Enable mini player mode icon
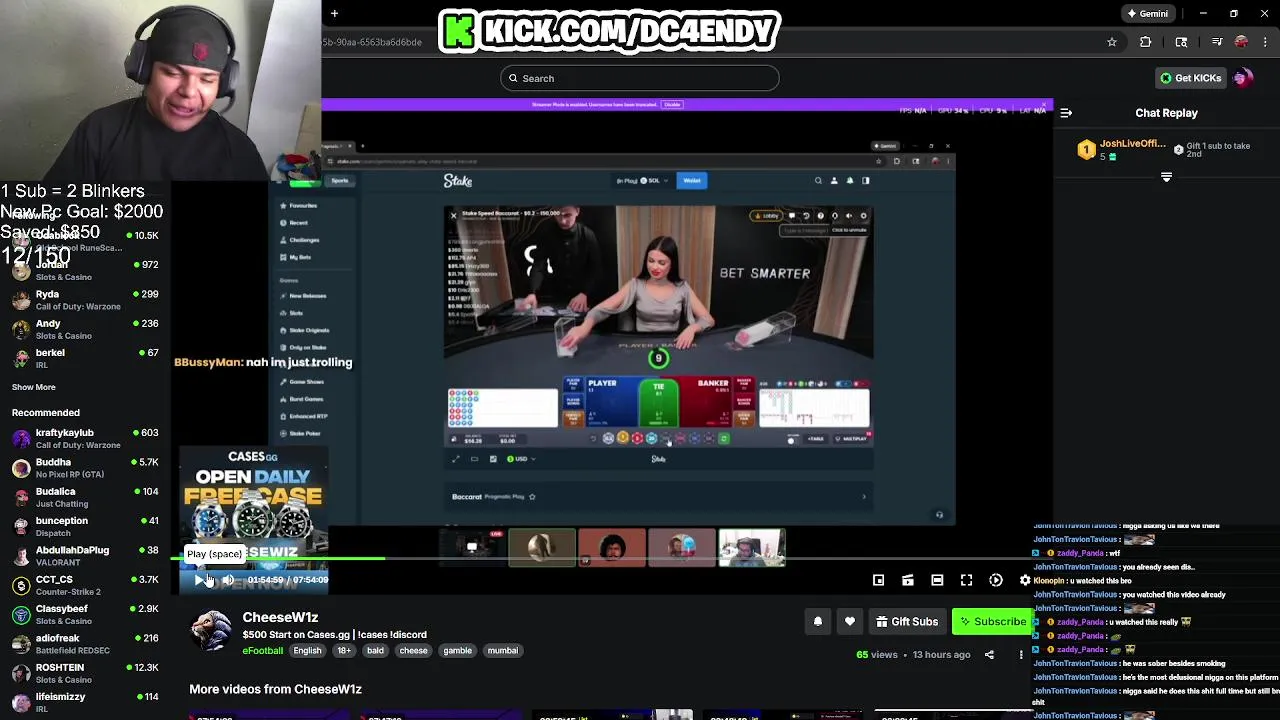 tap(878, 580)
